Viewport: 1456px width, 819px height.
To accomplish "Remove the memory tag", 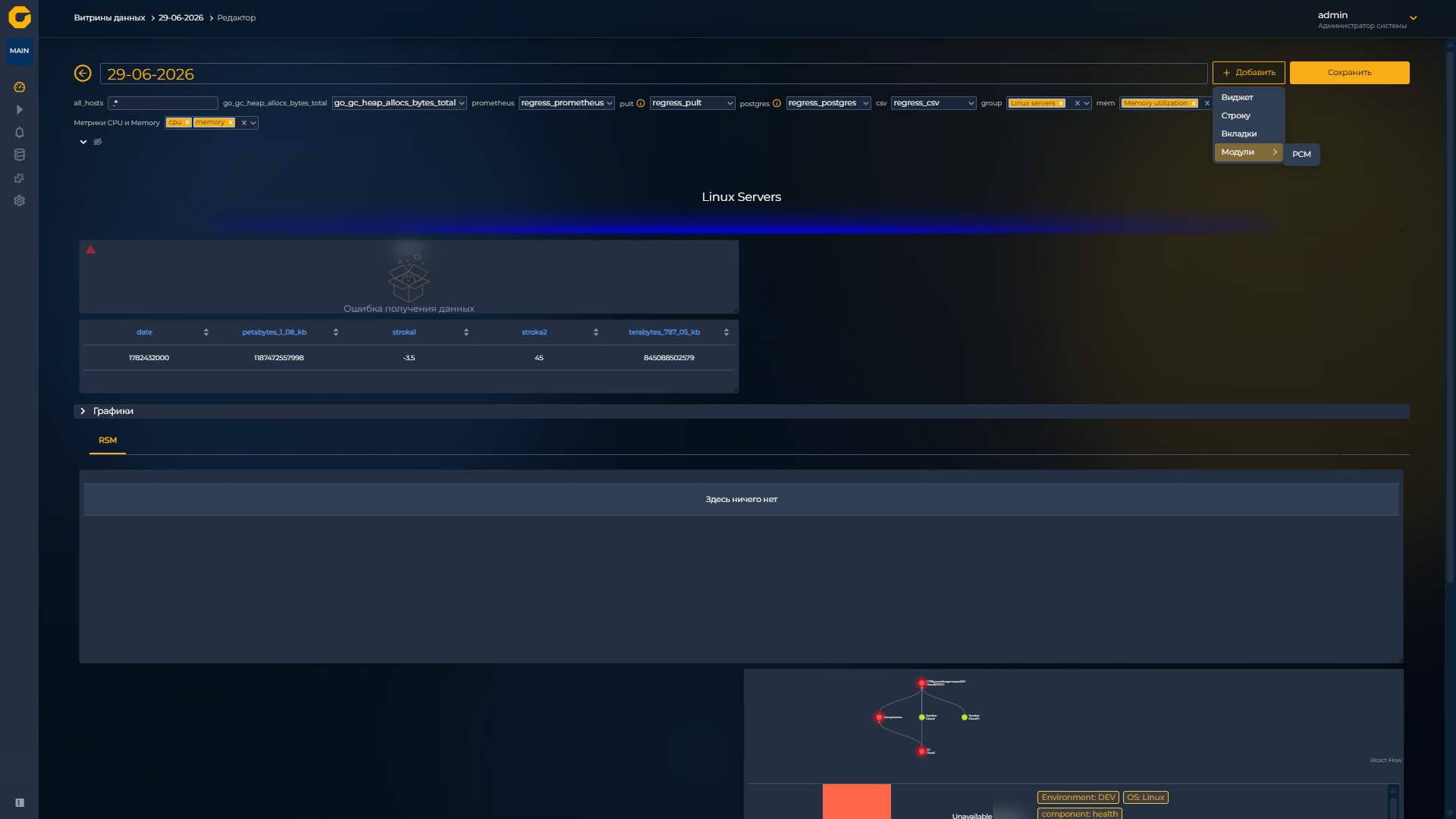I will [x=231, y=123].
